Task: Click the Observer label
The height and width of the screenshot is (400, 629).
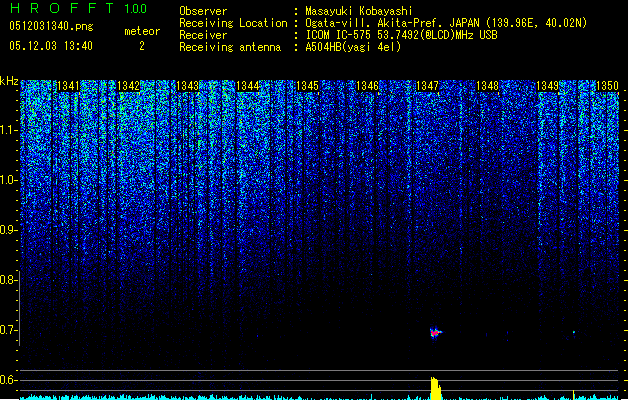Action: click(x=203, y=11)
